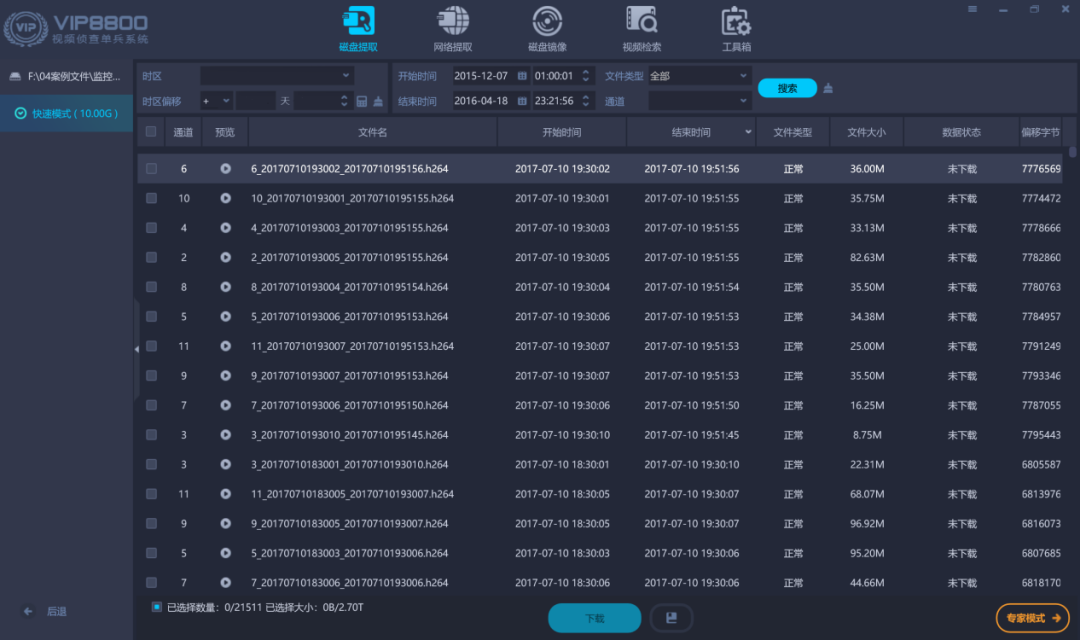This screenshot has height=640, width=1080.
Task: Click the eject icon beside timezone offset
Action: click(378, 101)
